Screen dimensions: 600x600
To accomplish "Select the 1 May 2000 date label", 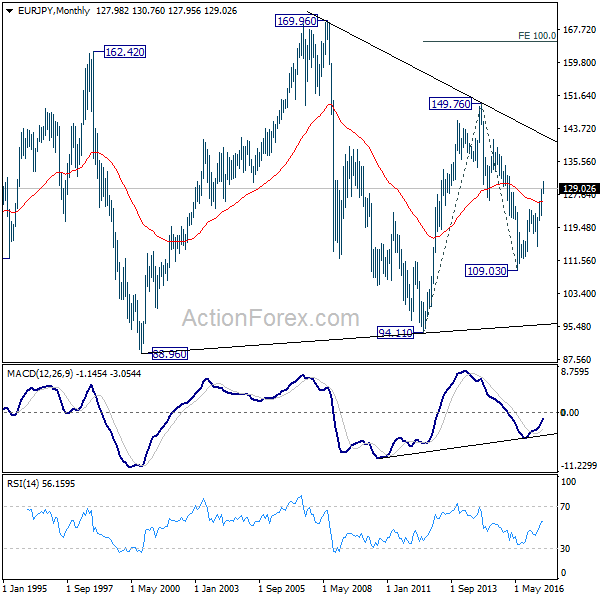I will point(155,589).
